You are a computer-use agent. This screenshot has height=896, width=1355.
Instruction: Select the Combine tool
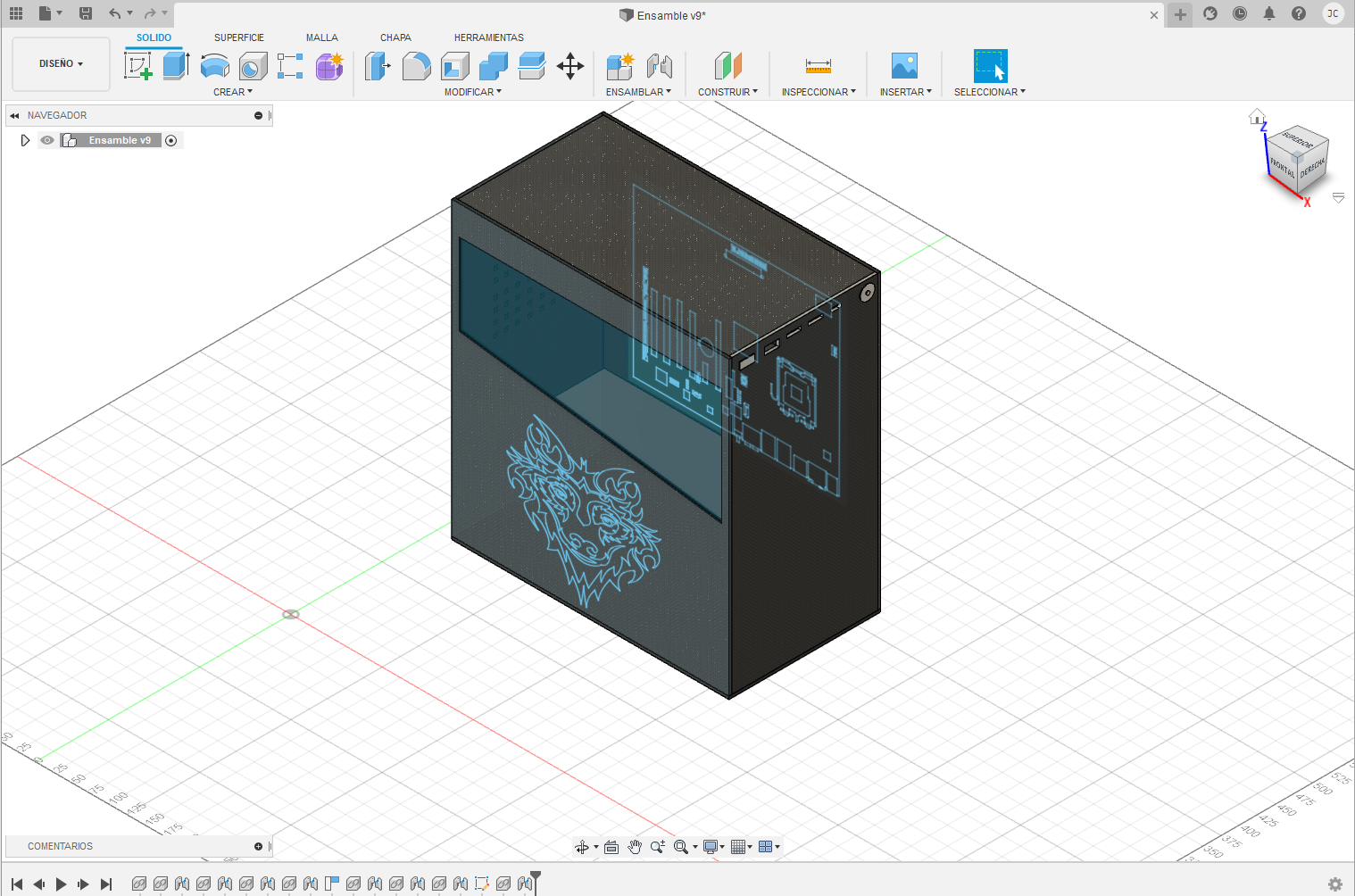494,66
